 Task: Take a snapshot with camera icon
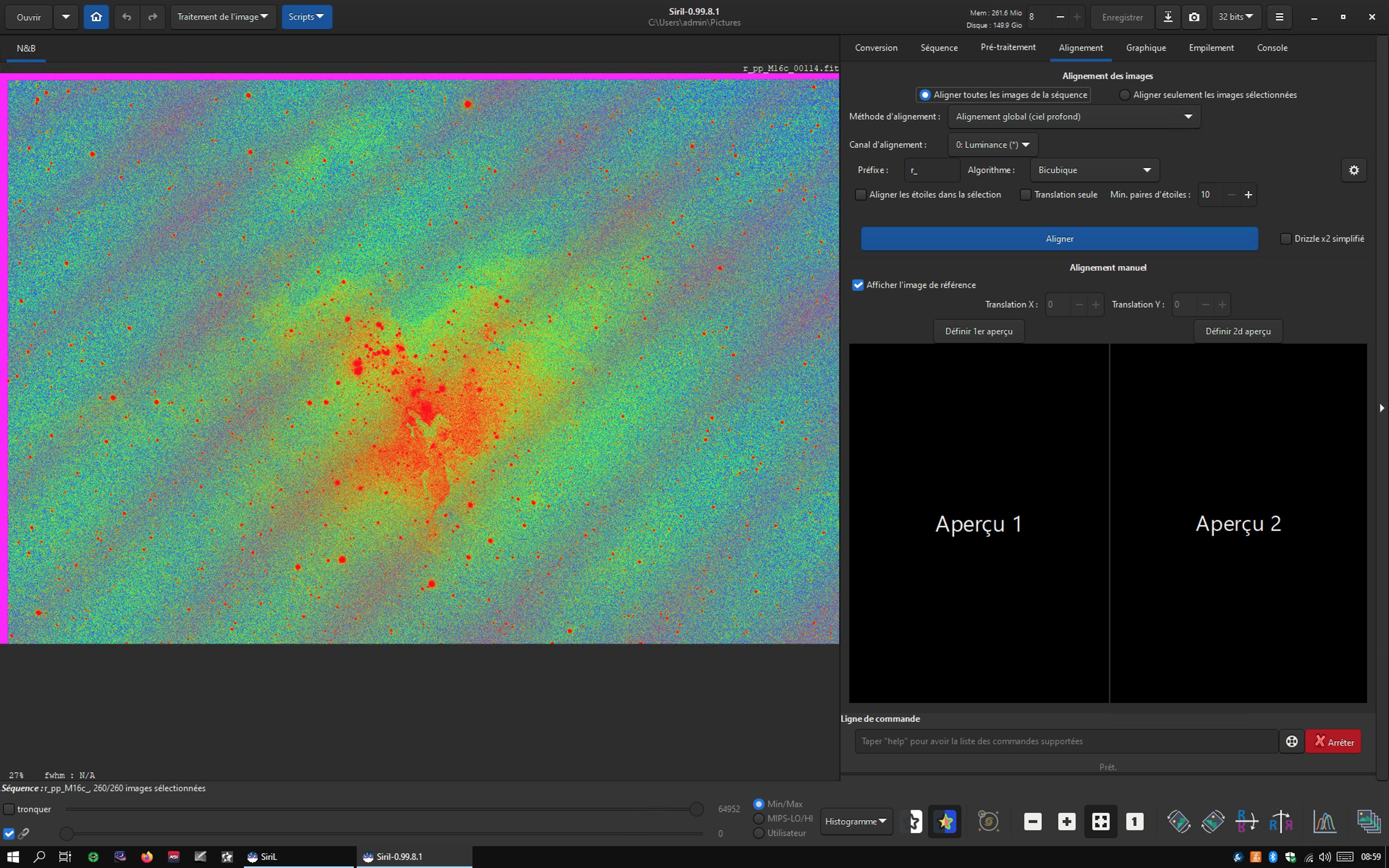coord(1194,17)
